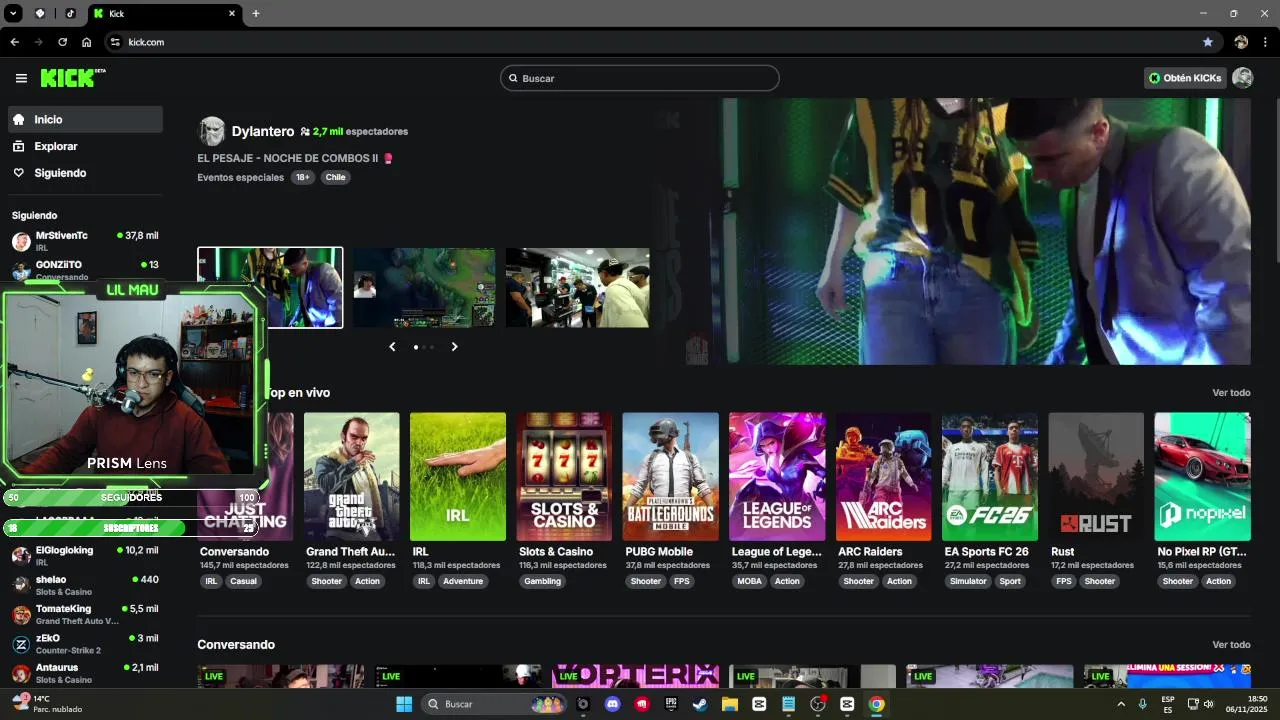Viewport: 1280px width, 720px height.
Task: Open File Explorer from taskbar
Action: [730, 704]
